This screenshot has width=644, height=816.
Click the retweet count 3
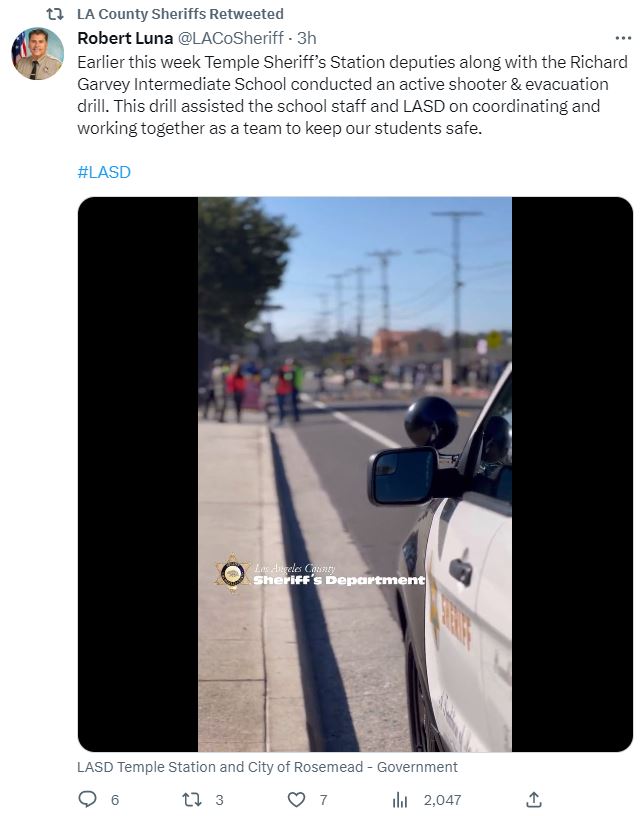coord(220,800)
